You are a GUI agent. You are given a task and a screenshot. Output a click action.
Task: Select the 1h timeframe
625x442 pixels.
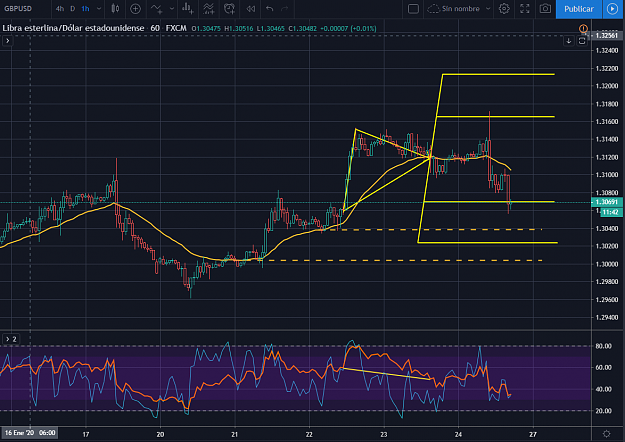click(x=85, y=8)
